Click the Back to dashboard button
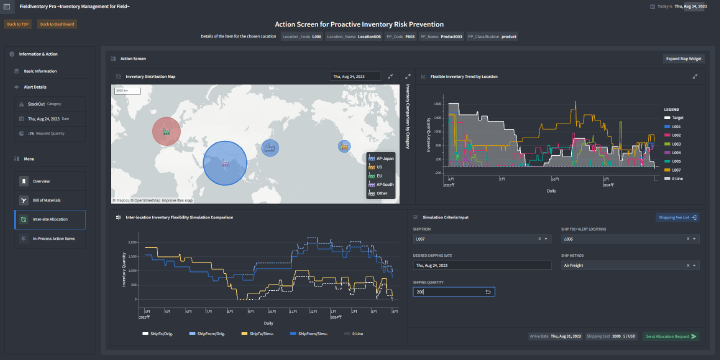The image size is (720, 360). click(56, 24)
